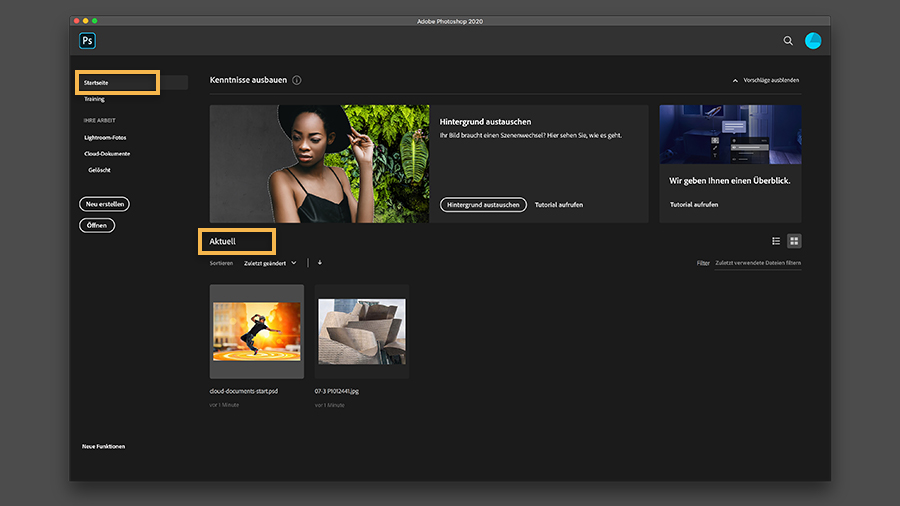Open Gelöscht in the sidebar
900x506 pixels.
tap(99, 170)
